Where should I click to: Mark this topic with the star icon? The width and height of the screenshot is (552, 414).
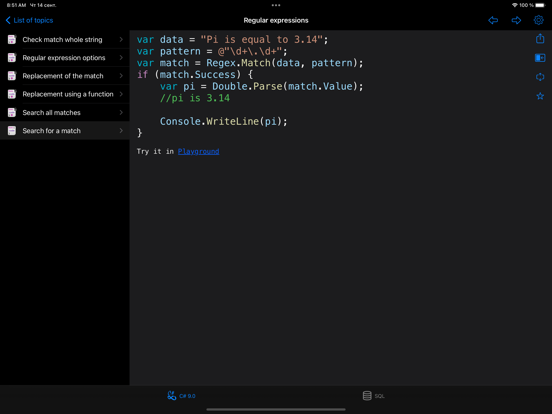540,96
